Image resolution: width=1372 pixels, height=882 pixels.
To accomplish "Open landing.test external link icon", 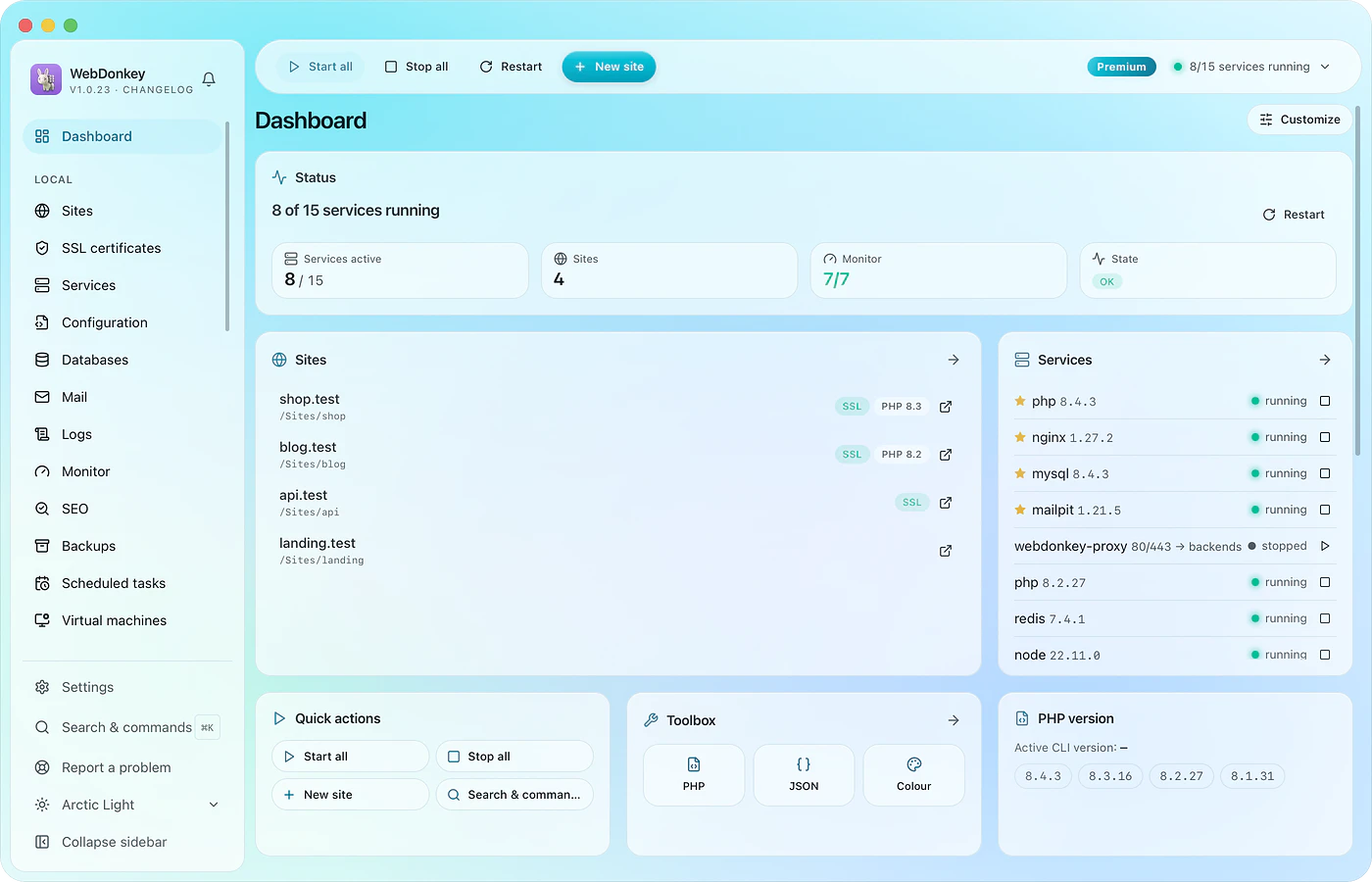I will [x=946, y=551].
